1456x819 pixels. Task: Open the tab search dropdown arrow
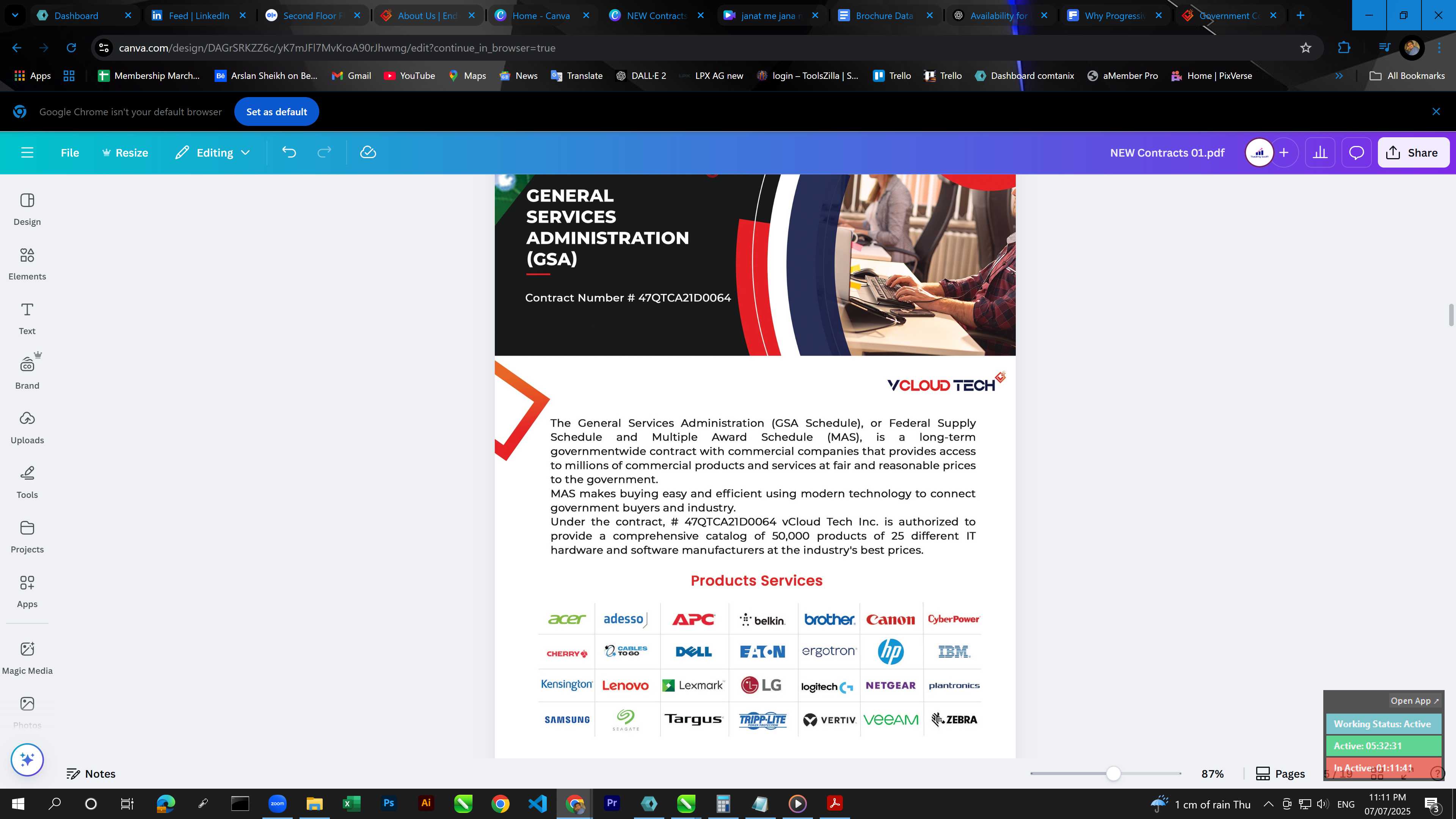(x=15, y=15)
